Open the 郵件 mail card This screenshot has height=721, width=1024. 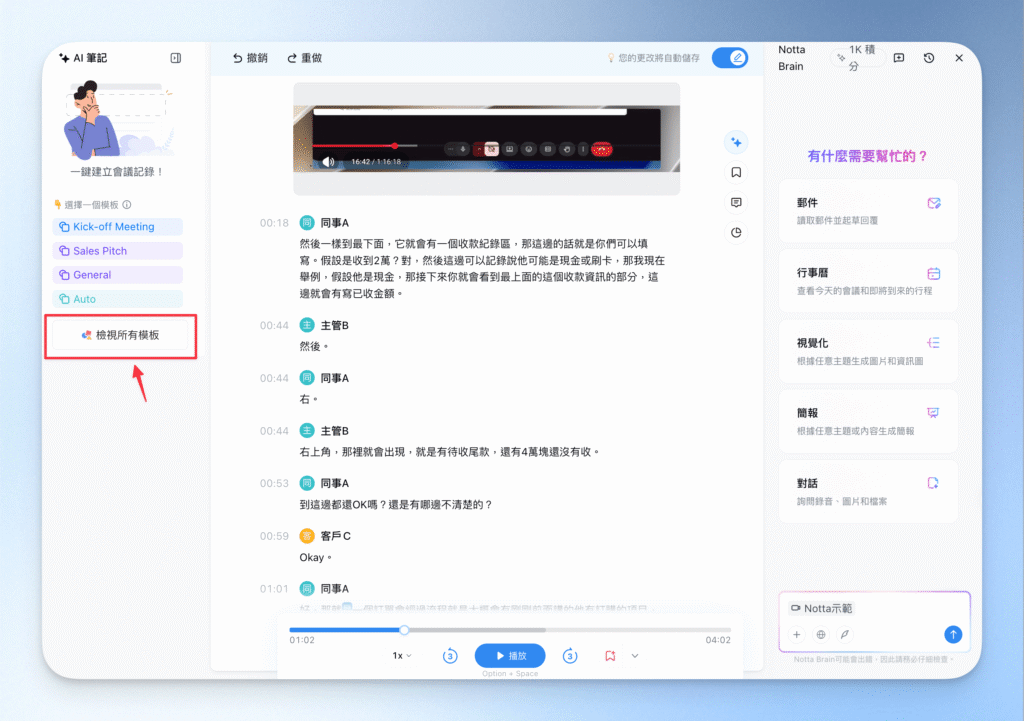coord(868,211)
